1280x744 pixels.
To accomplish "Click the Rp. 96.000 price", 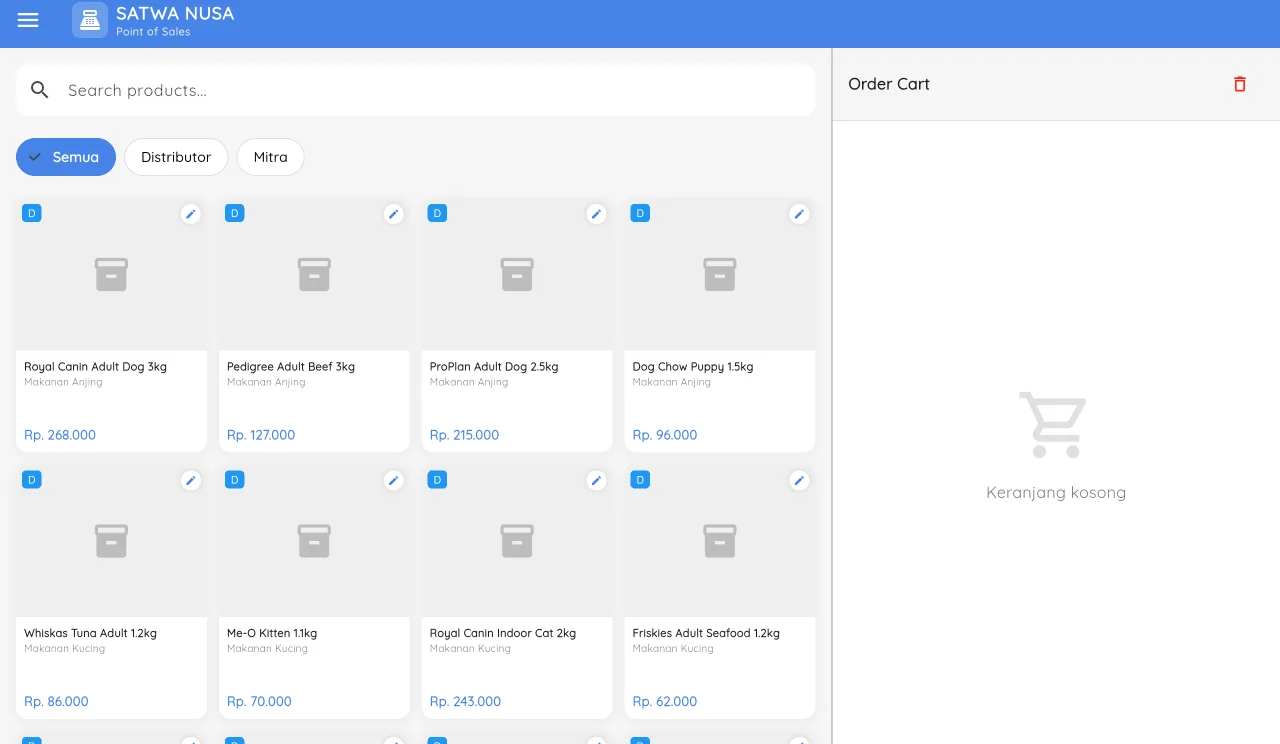I will [665, 435].
